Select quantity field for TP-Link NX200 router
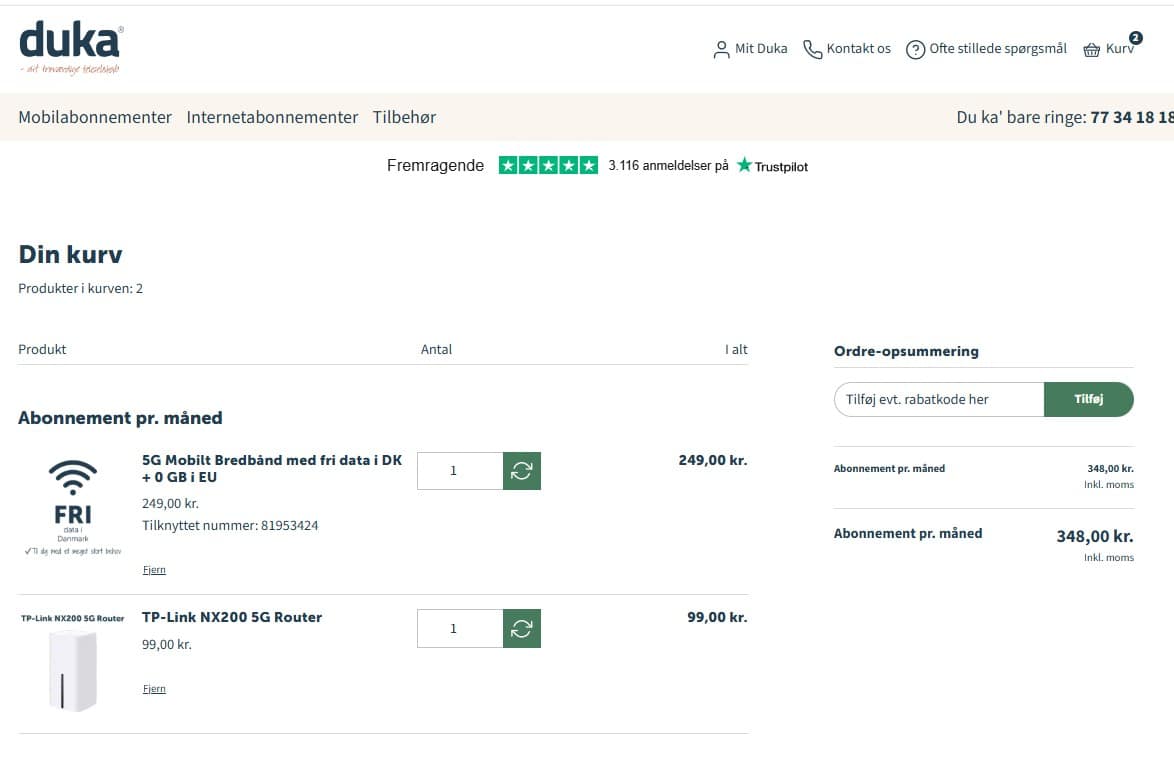The width and height of the screenshot is (1174, 757). [x=459, y=629]
